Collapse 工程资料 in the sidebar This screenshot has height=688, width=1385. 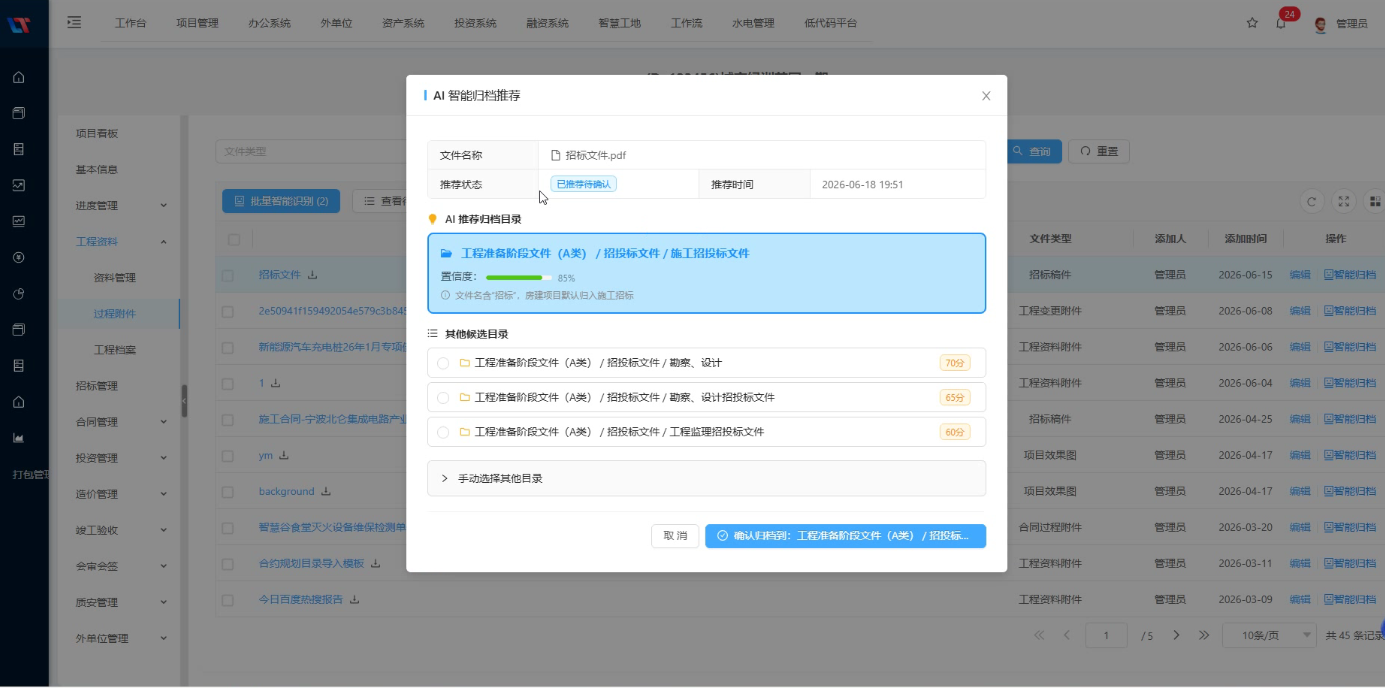118,241
